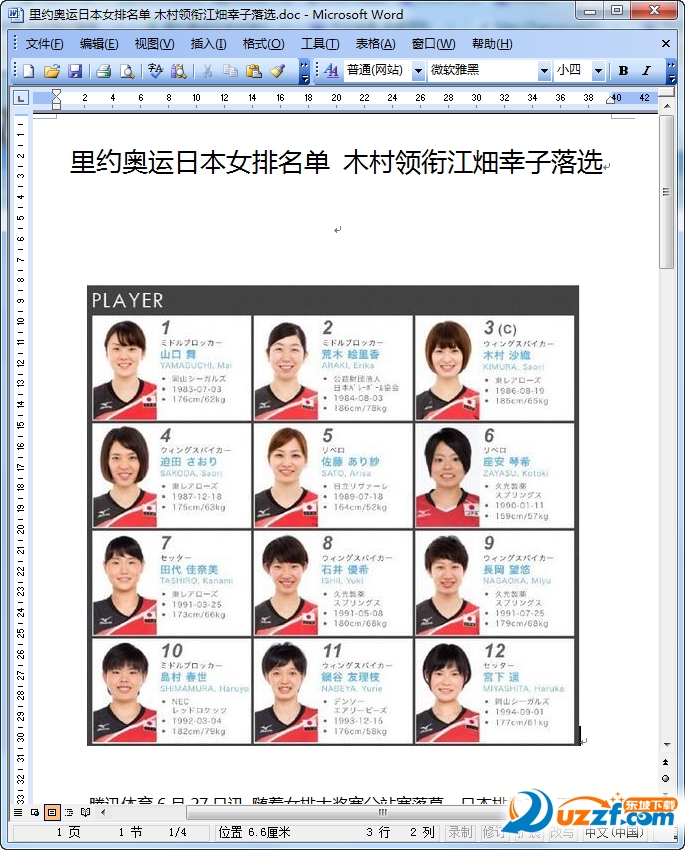Create a new blank document
The height and width of the screenshot is (850, 685).
click(x=28, y=71)
